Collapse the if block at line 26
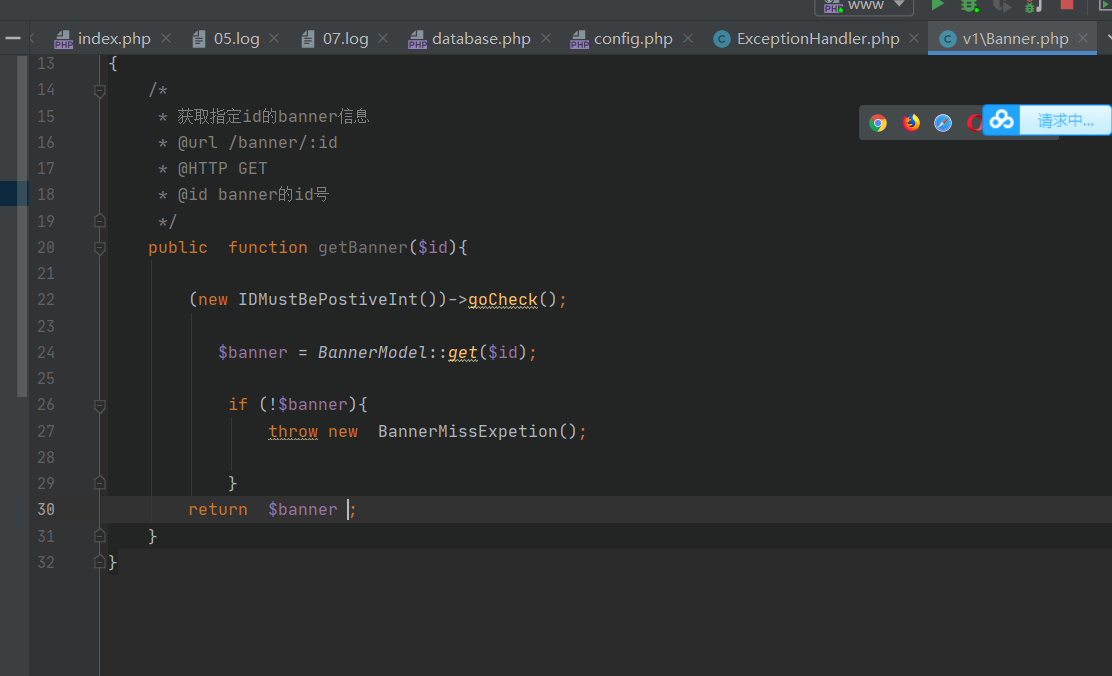 pos(100,406)
